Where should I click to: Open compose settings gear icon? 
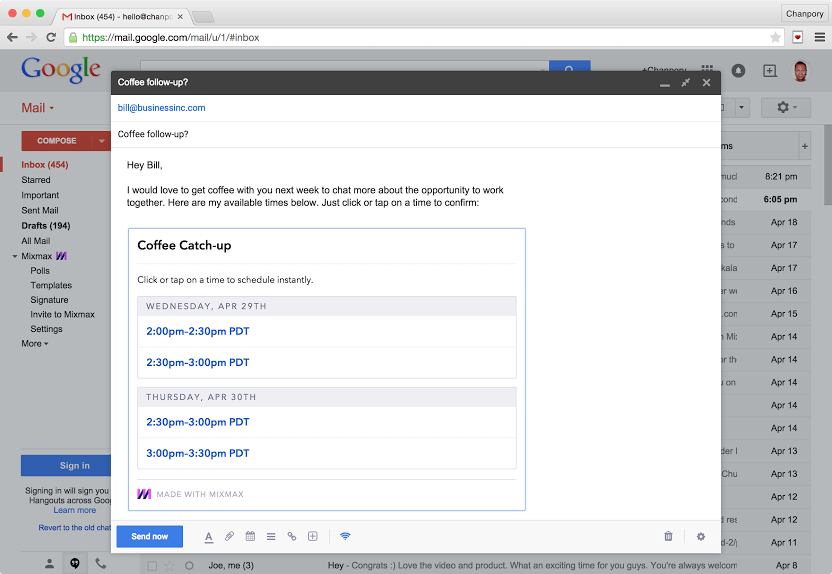701,536
